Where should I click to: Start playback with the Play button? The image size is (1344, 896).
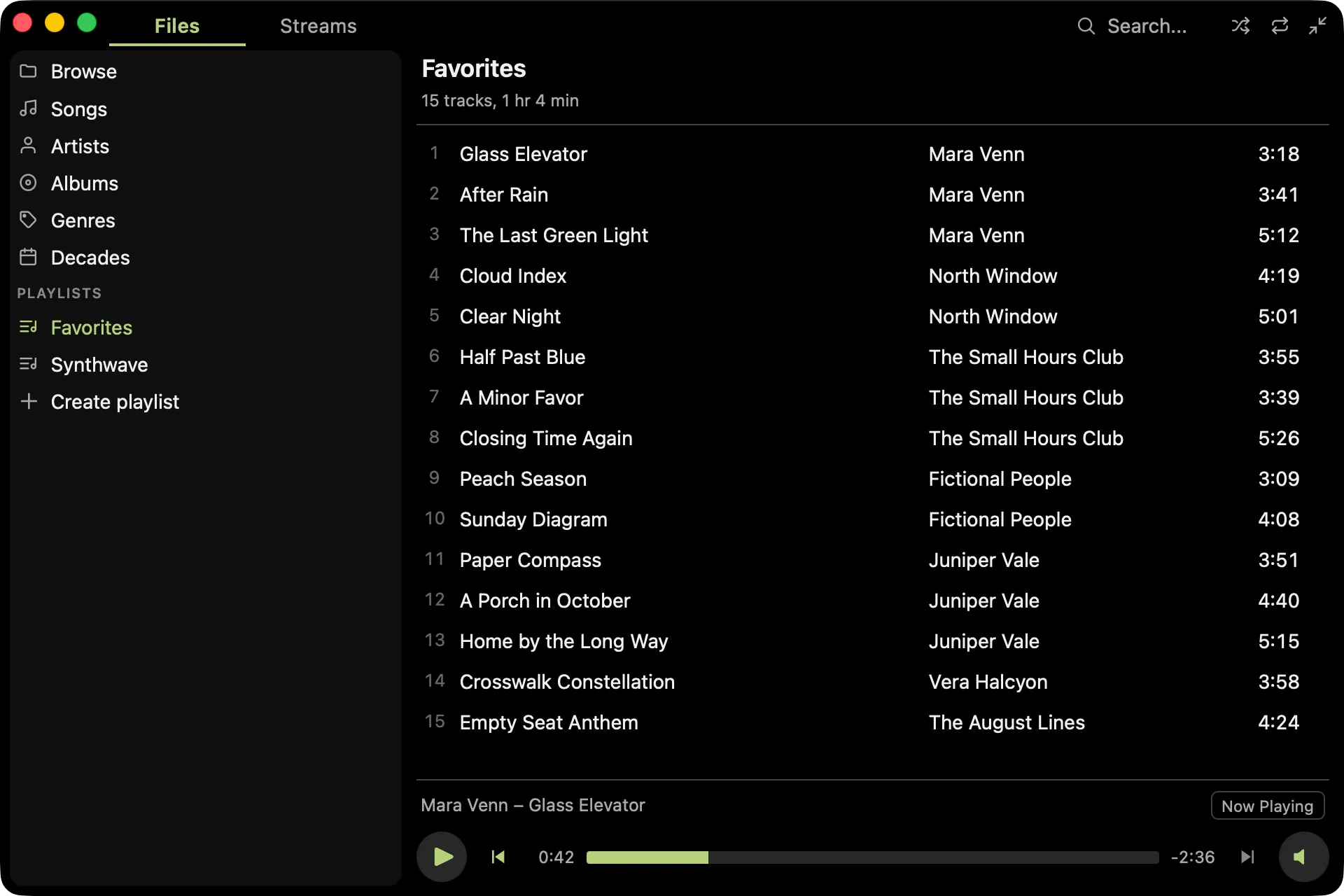click(x=442, y=857)
